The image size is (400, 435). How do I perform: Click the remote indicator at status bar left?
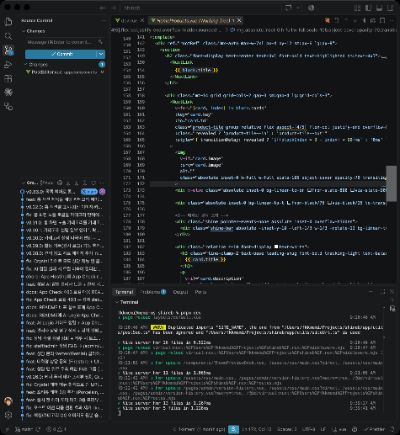6,429
